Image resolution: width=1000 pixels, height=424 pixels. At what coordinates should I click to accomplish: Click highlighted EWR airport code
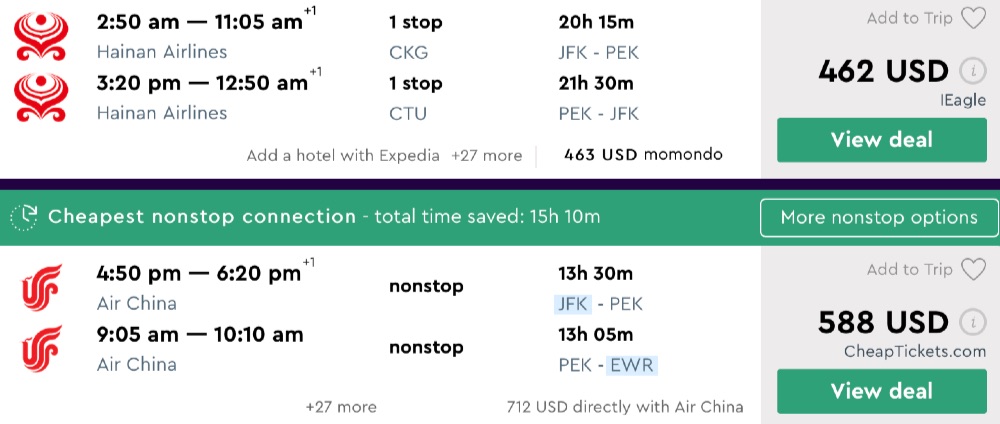click(x=633, y=365)
